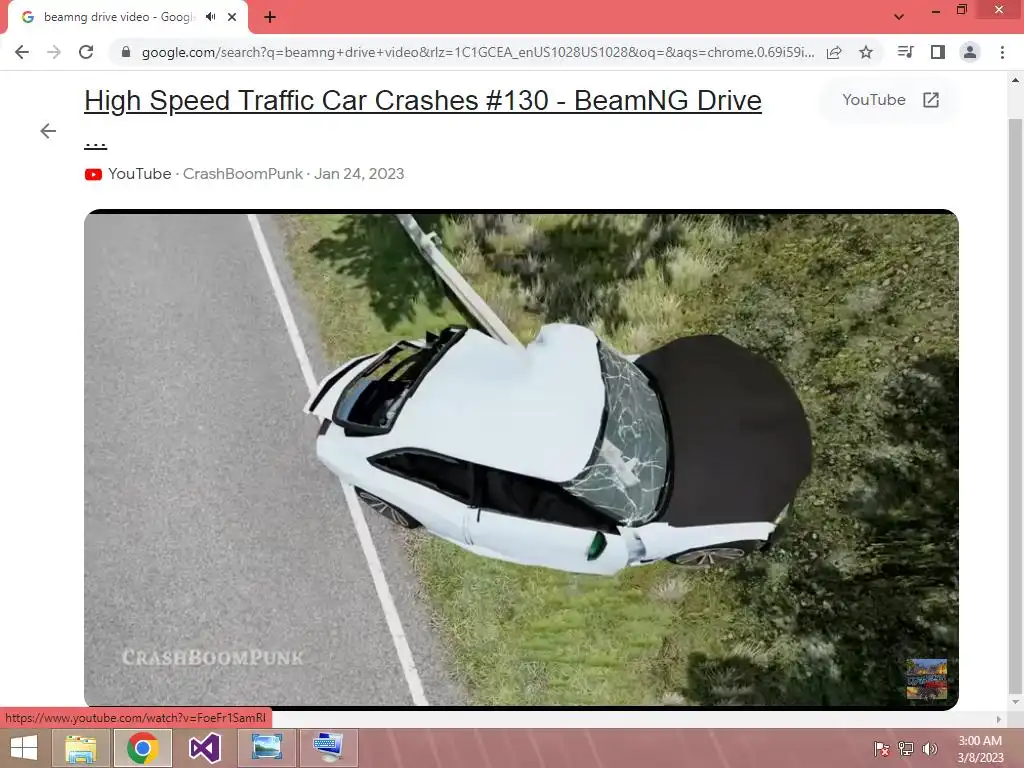Screen dimensions: 1024x768
Task: Click the Action Center flag tray icon
Action: point(881,748)
